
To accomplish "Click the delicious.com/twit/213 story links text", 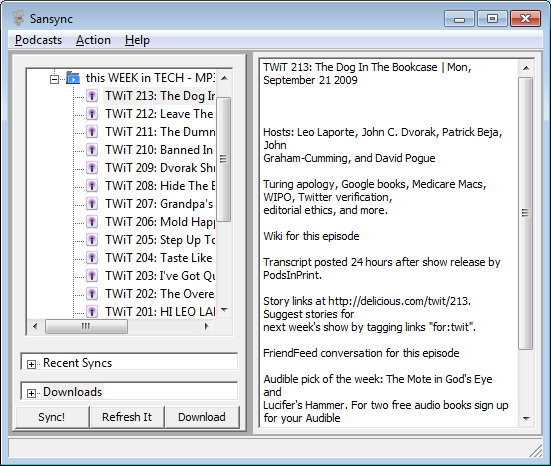I will (x=367, y=301).
